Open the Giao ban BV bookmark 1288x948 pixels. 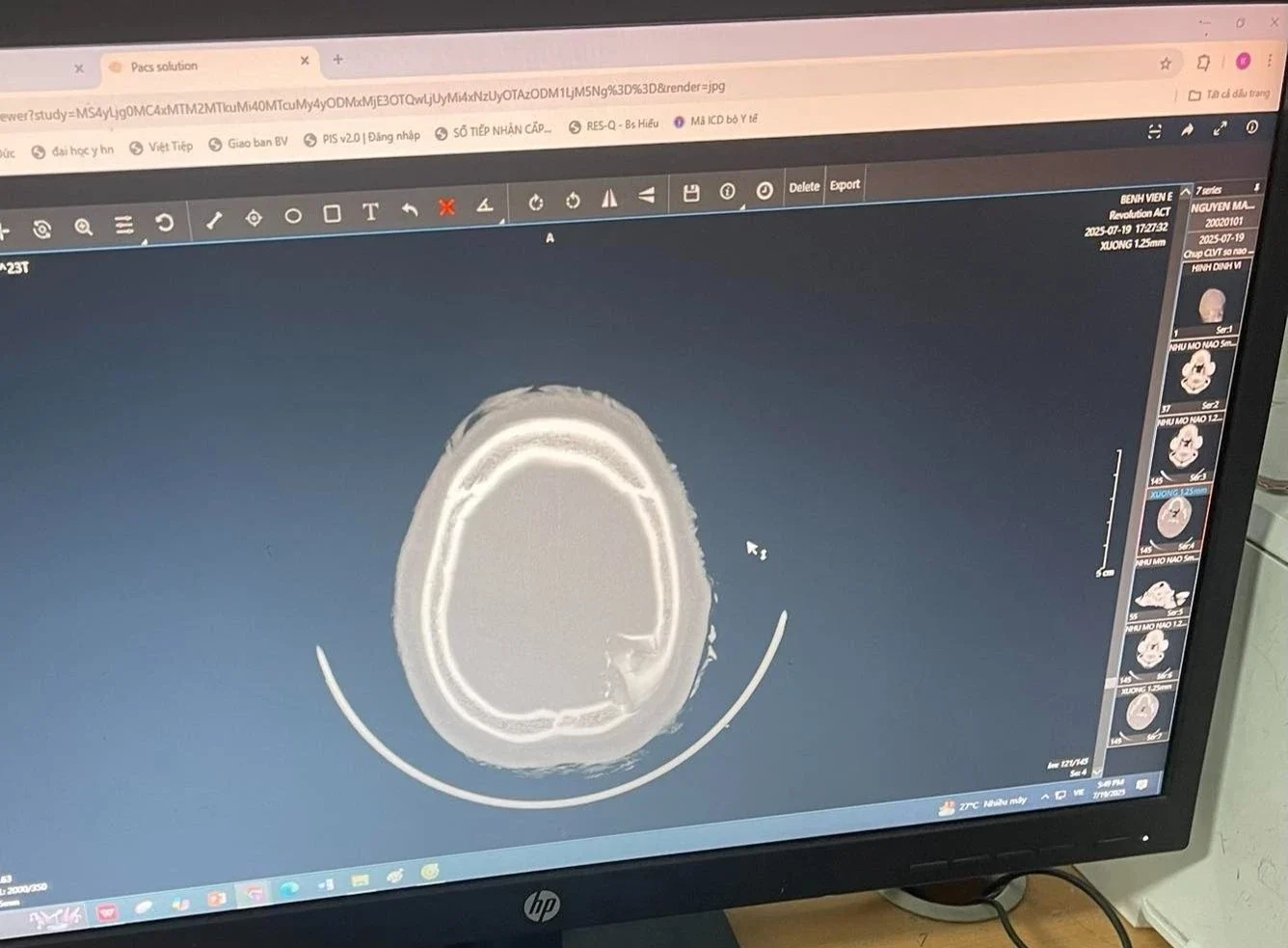248,143
